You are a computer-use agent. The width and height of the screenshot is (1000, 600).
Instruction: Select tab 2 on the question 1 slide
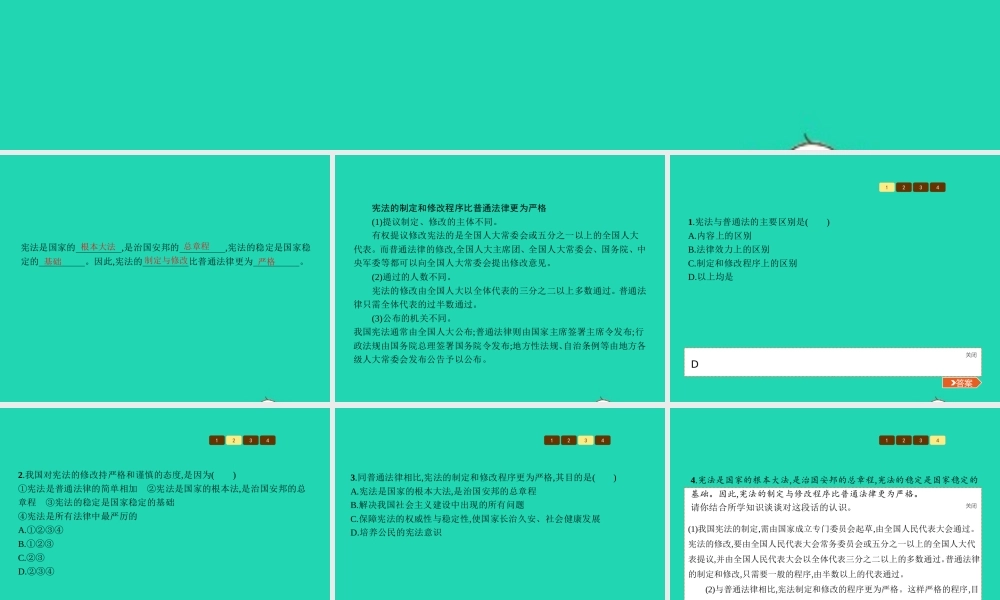[904, 187]
